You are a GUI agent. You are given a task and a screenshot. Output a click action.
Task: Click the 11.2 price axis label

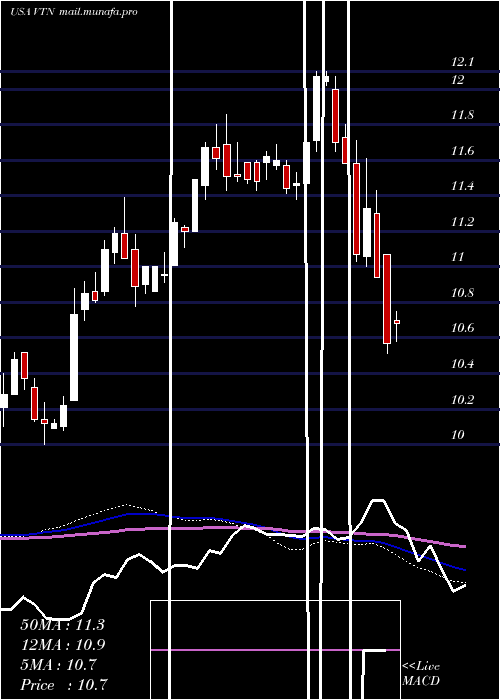462,222
